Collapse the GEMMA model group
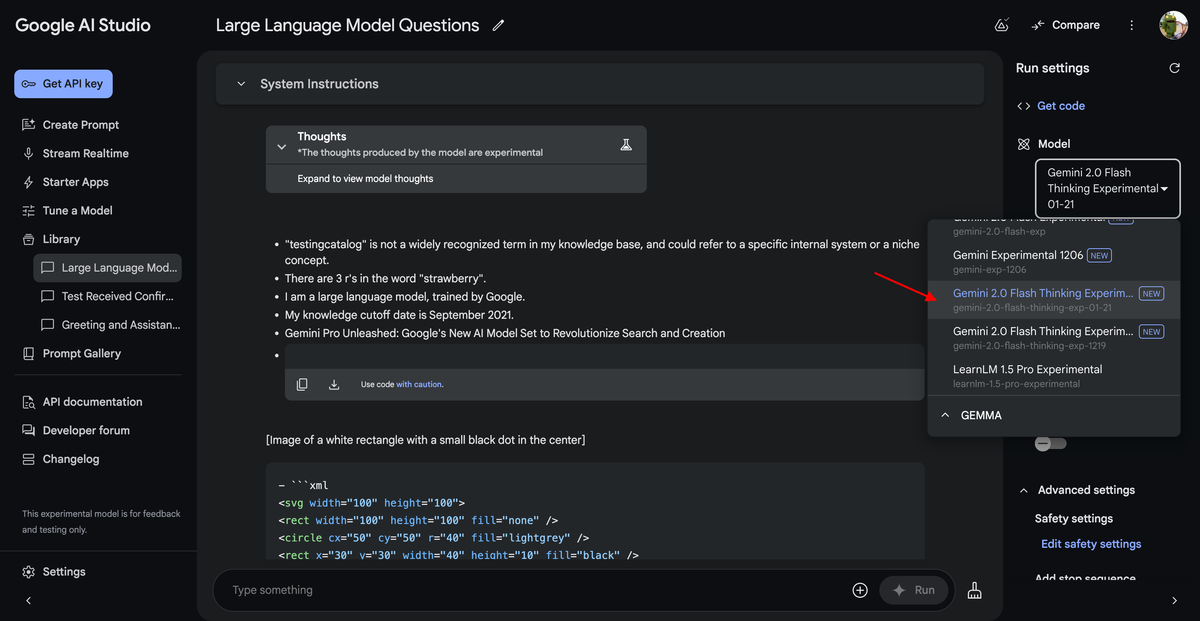The width and height of the screenshot is (1200, 621). (944, 415)
